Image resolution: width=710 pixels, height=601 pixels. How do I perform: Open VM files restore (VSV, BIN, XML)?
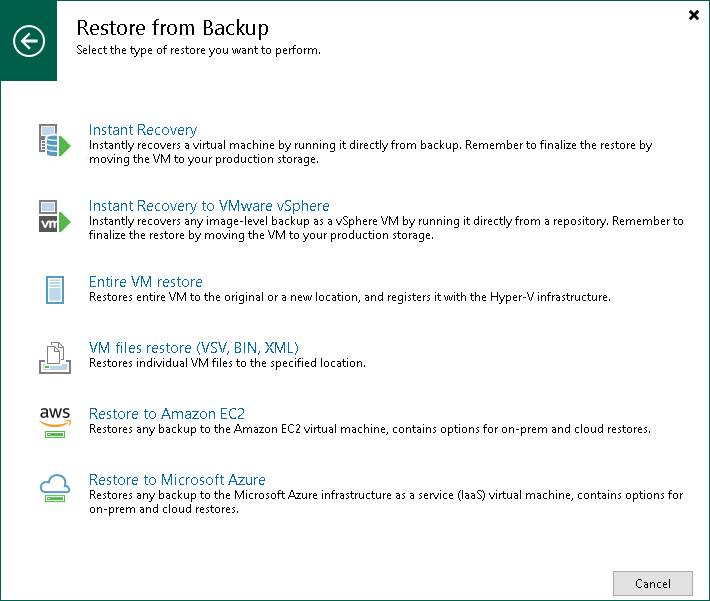(193, 348)
